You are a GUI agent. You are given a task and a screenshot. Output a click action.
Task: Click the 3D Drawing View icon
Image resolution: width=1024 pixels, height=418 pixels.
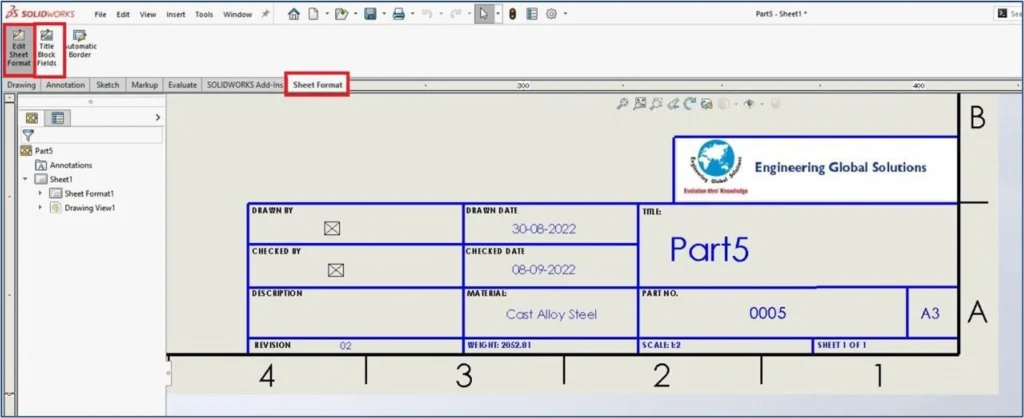[x=706, y=103]
